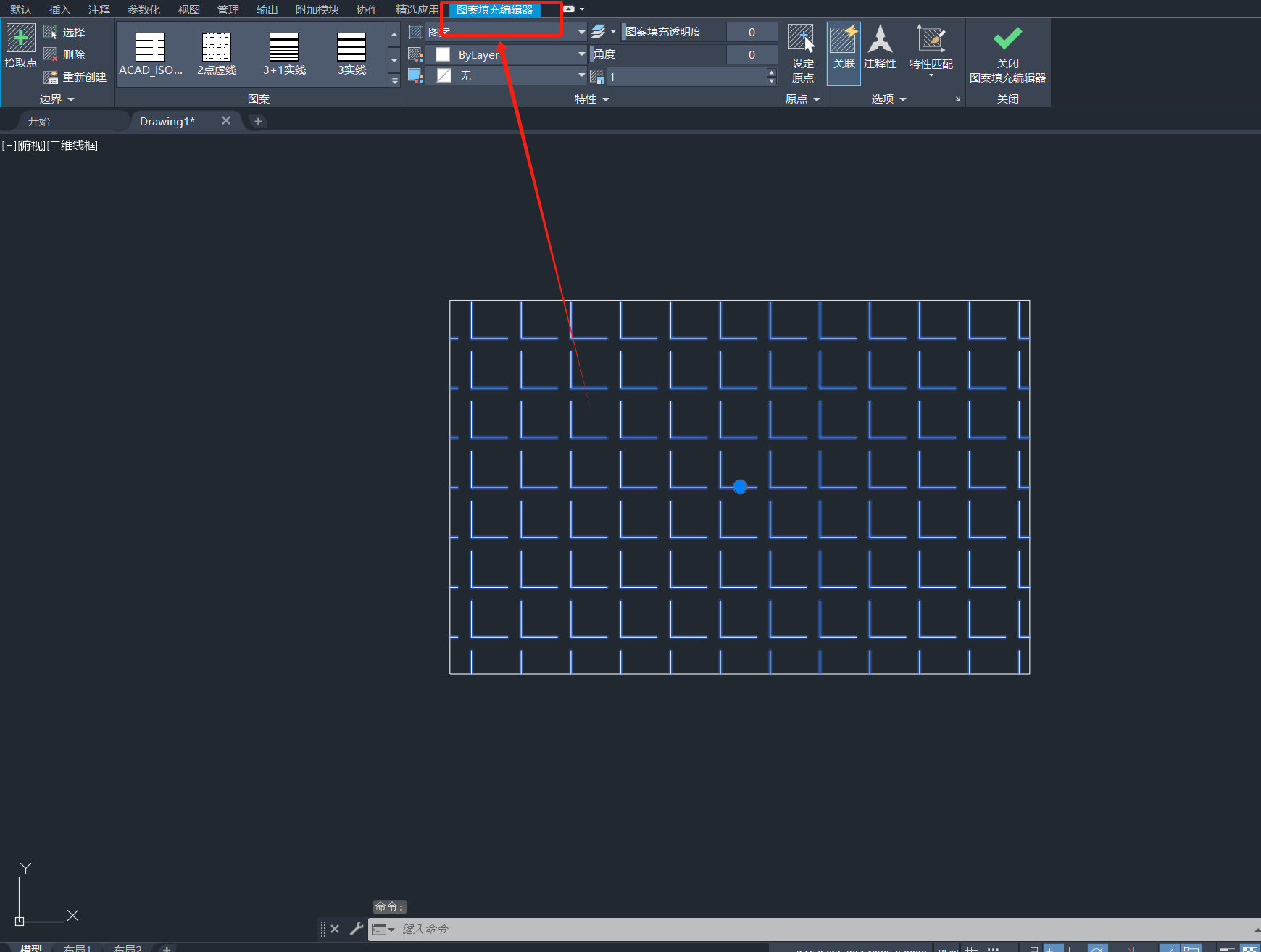This screenshot has height=952, width=1261.
Task: Toggle the Annotative (注释性) option
Action: (x=880, y=40)
